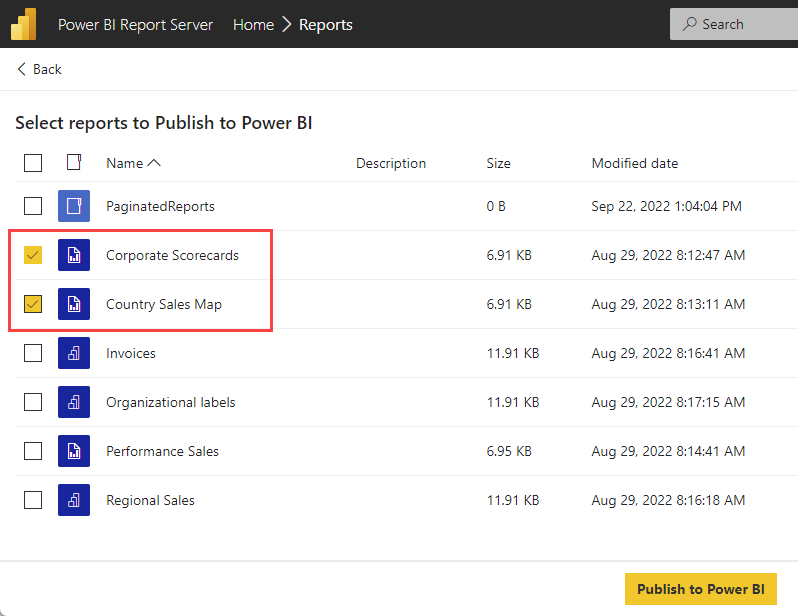
Task: Click the PaginatedReports name
Action: pos(160,206)
